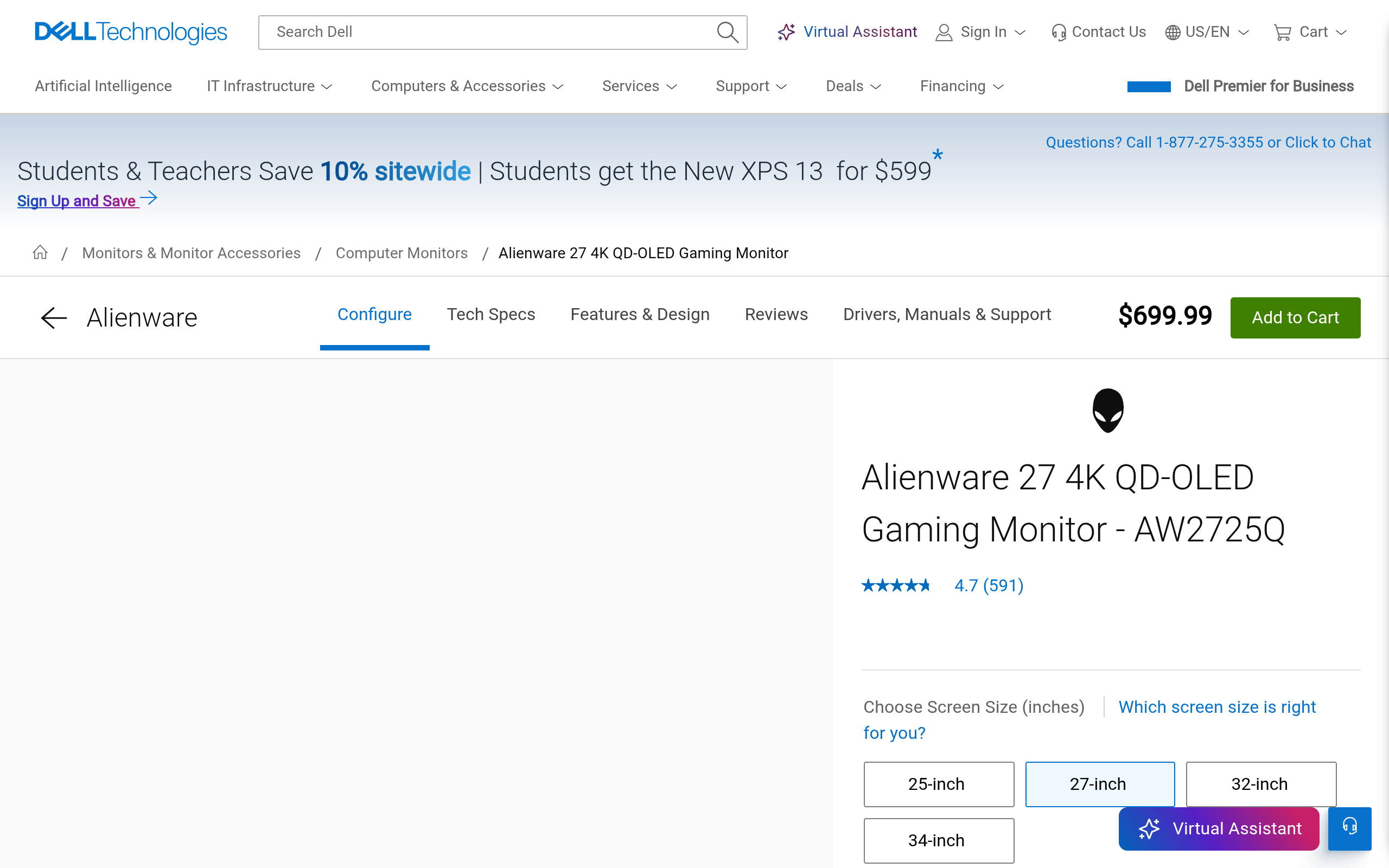Switch to the Tech Specs tab

492,315
